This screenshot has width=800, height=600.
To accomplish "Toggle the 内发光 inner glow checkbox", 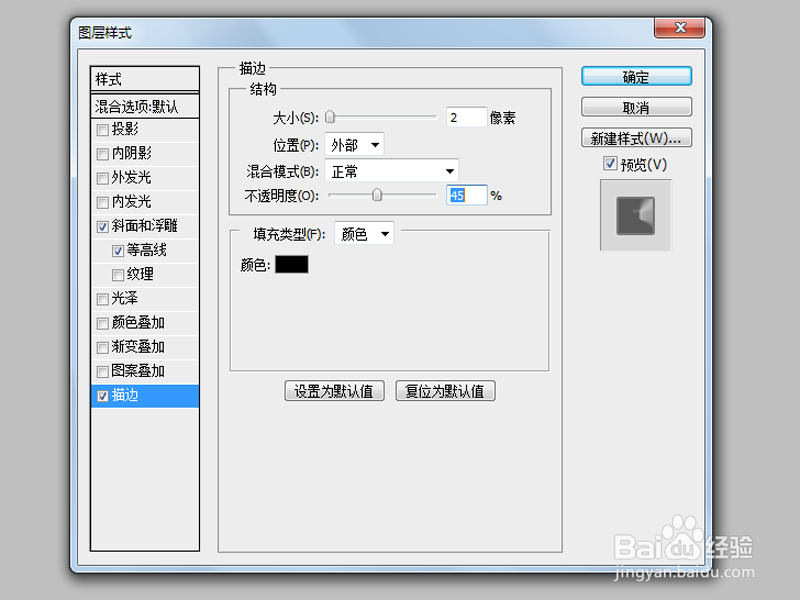I will point(103,202).
